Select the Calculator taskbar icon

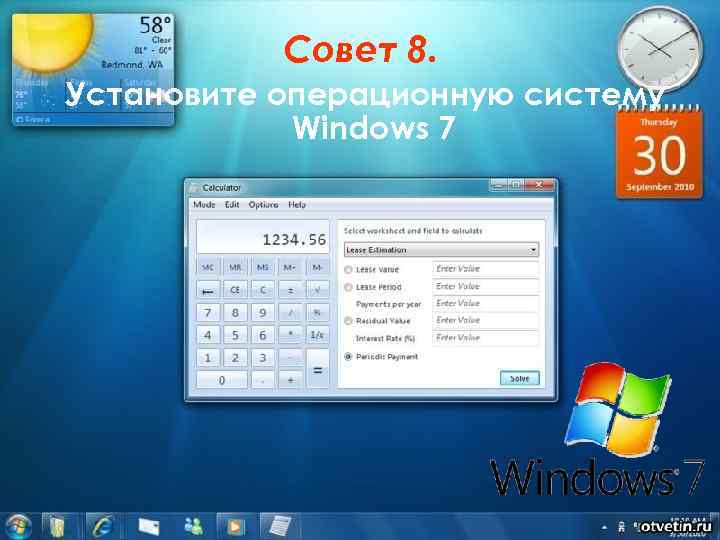click(x=280, y=526)
